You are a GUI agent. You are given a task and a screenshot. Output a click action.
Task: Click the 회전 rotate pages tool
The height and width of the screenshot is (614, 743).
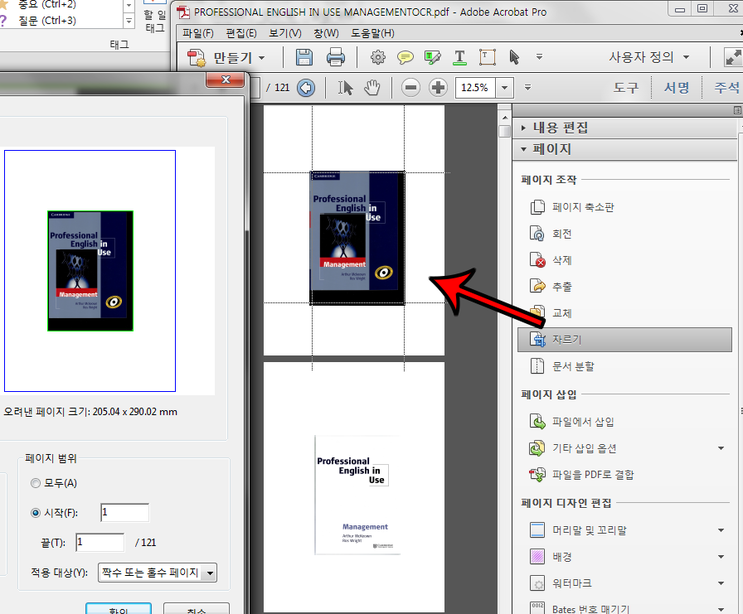tap(551, 234)
